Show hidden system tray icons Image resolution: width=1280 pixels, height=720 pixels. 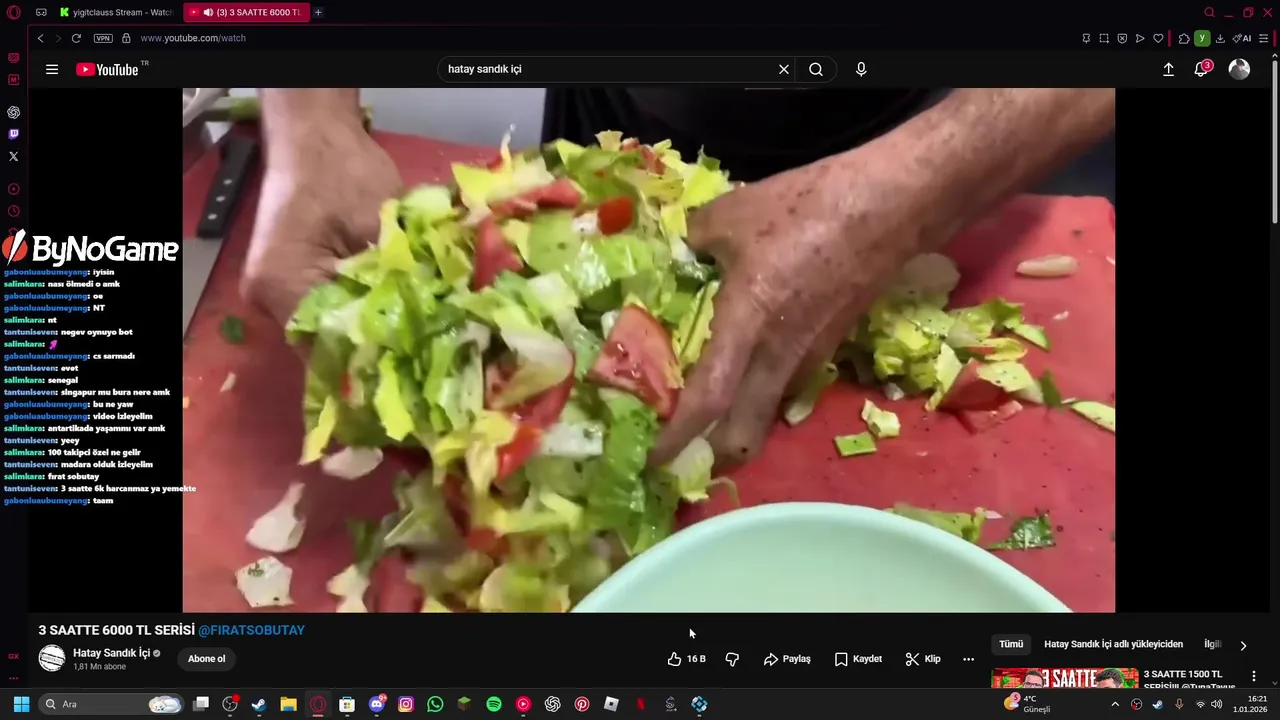click(1115, 704)
